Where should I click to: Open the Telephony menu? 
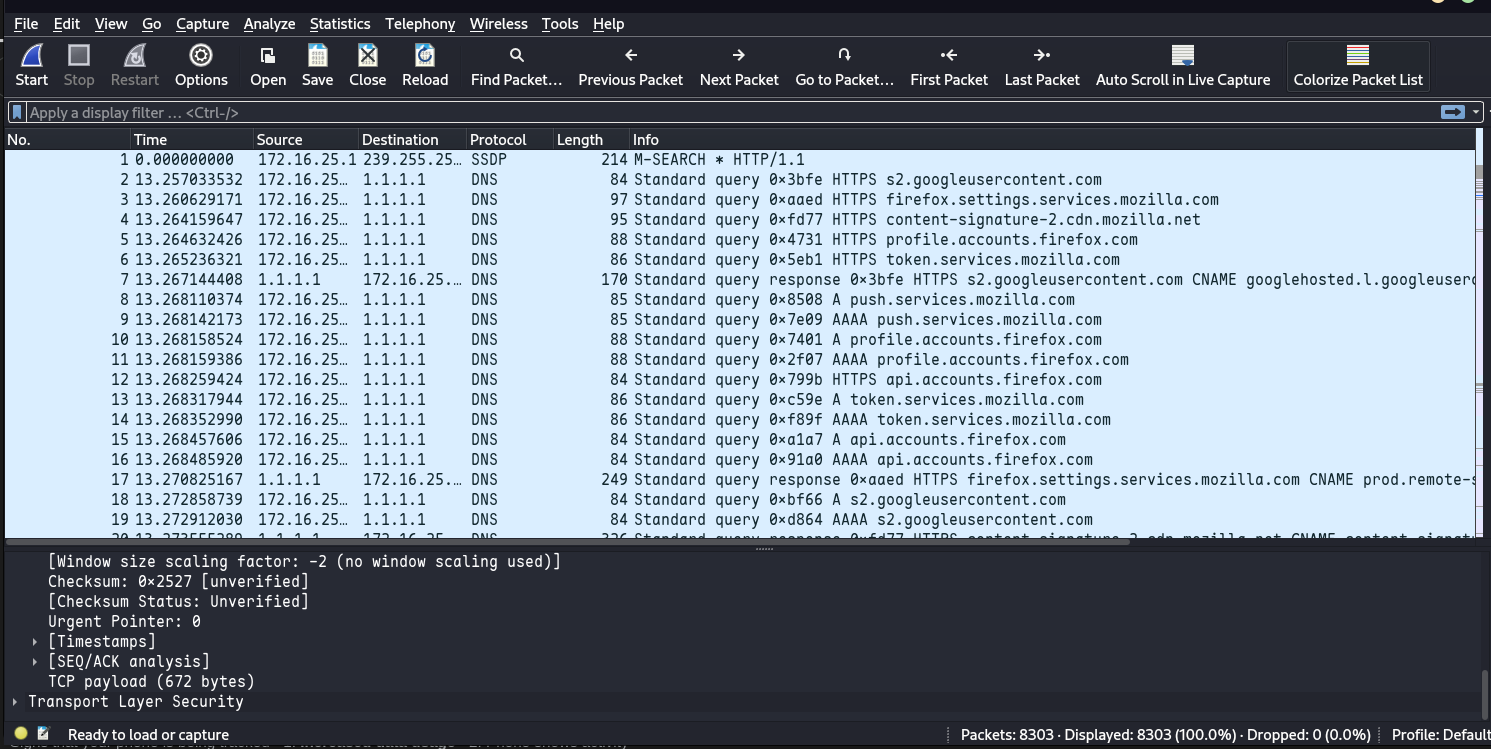point(420,23)
